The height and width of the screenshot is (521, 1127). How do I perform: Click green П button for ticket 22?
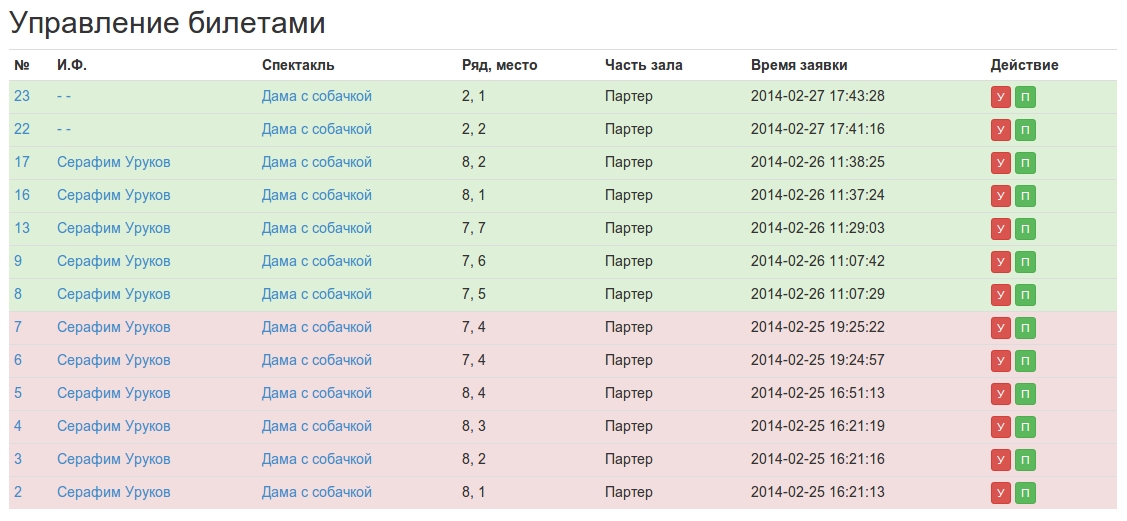[x=1025, y=131]
